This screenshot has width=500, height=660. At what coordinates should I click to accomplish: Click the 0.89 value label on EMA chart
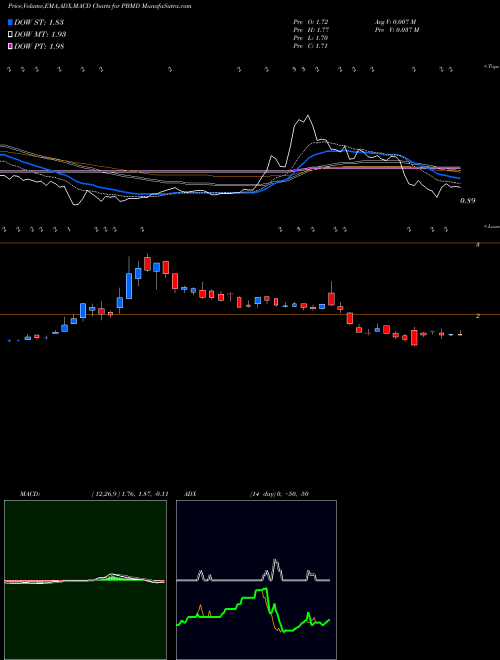[468, 201]
